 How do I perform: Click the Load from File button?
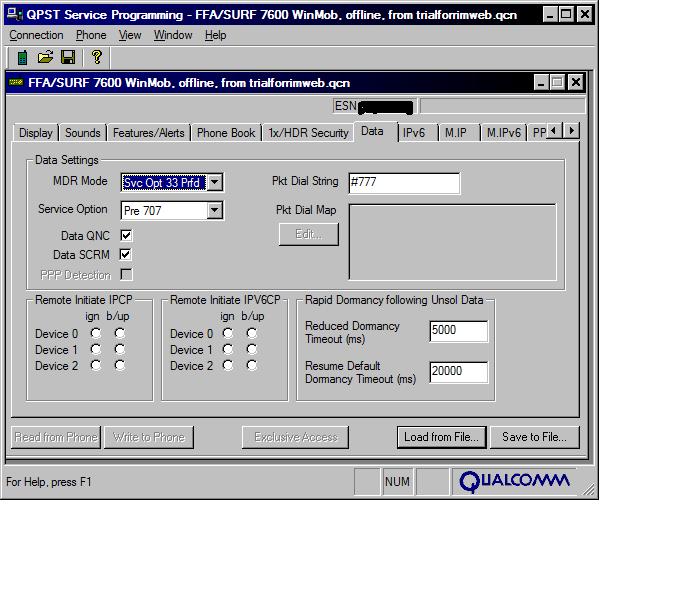(x=441, y=437)
